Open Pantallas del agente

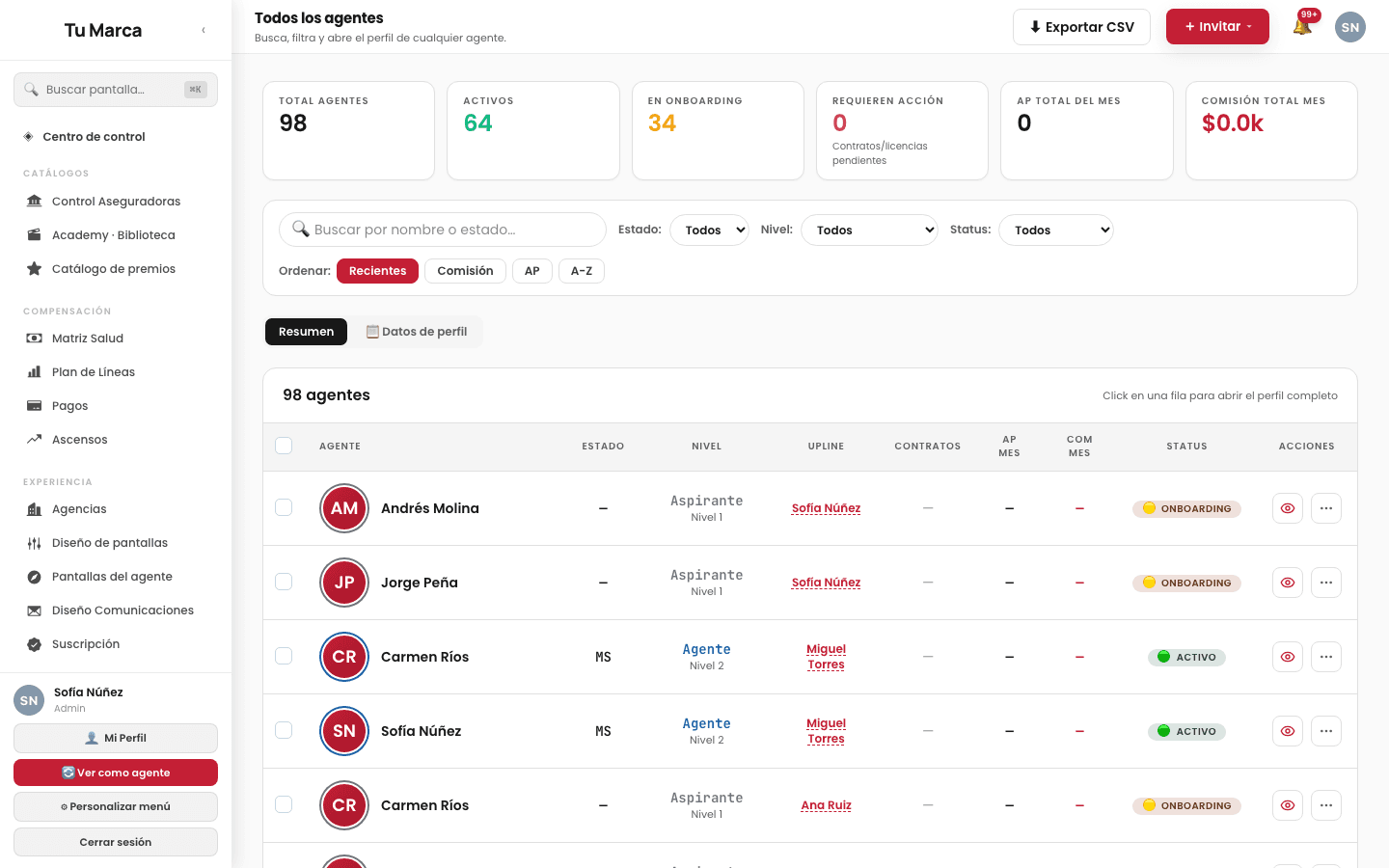(116, 577)
